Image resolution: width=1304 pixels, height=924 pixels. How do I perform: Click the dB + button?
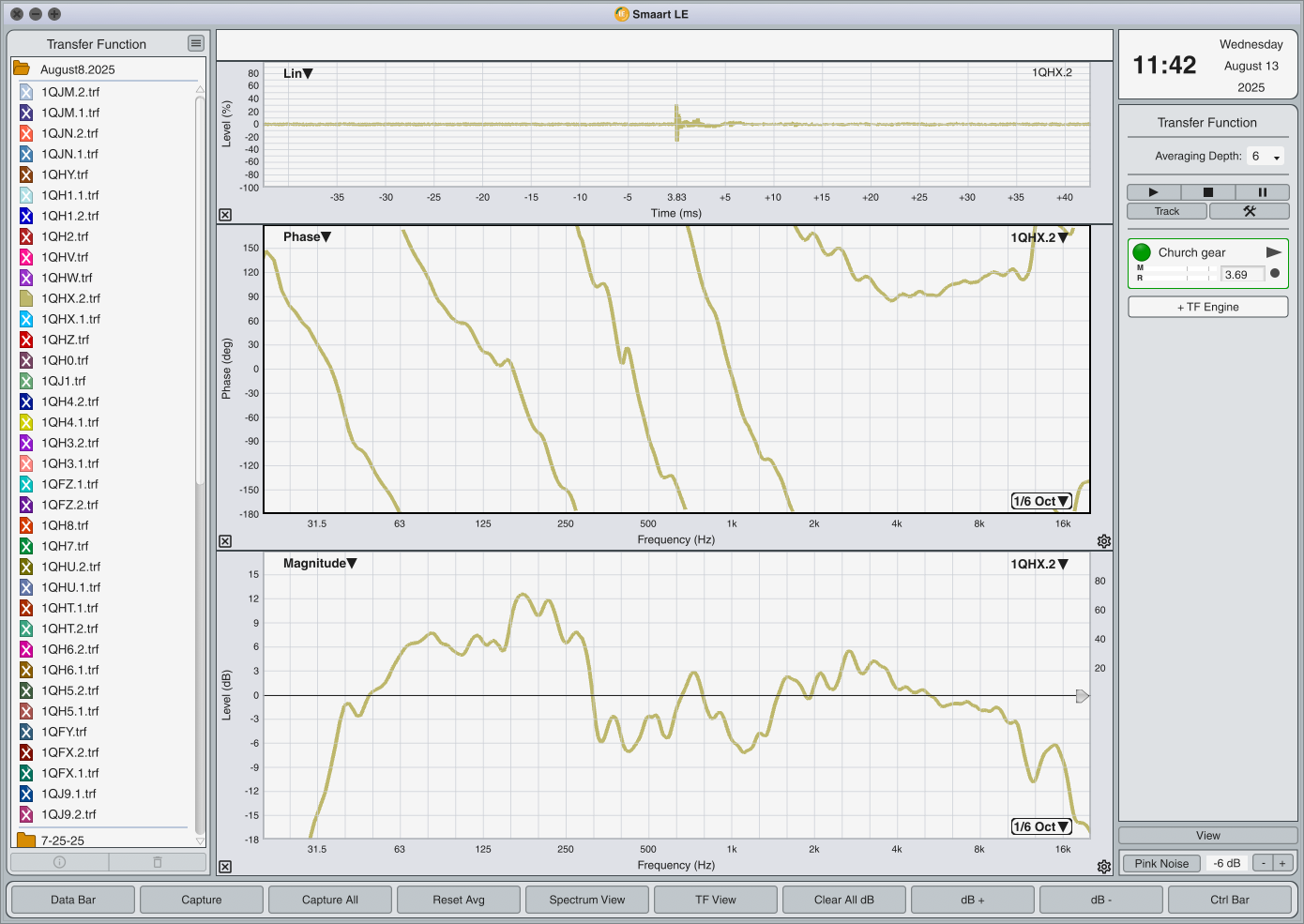tap(973, 900)
